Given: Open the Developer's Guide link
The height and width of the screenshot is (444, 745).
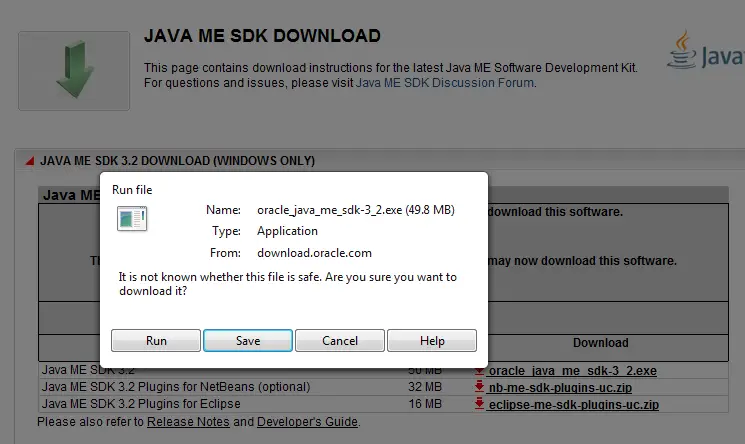Looking at the screenshot, I should tap(307, 422).
